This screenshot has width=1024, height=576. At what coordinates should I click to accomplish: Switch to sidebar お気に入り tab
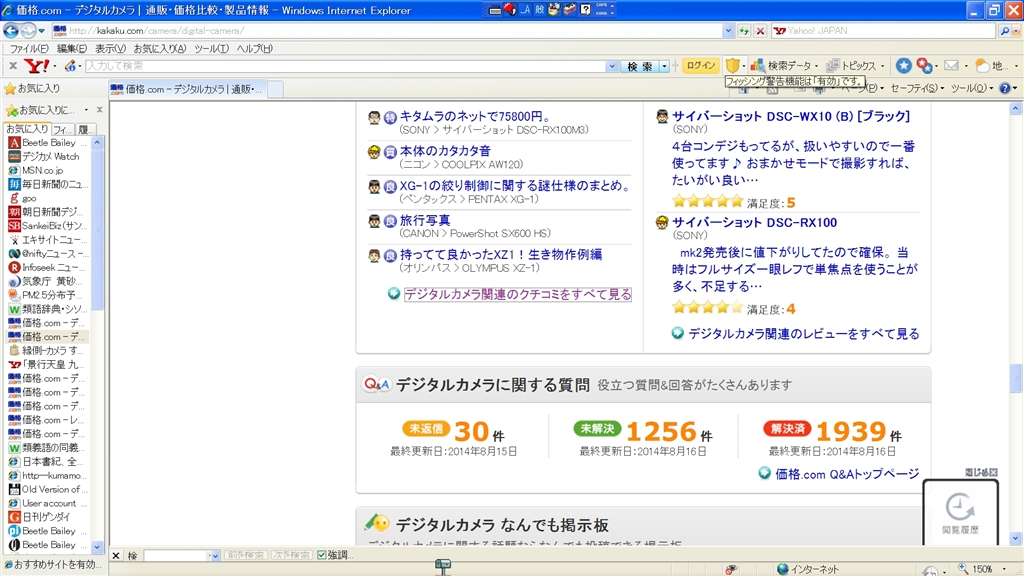(27, 129)
